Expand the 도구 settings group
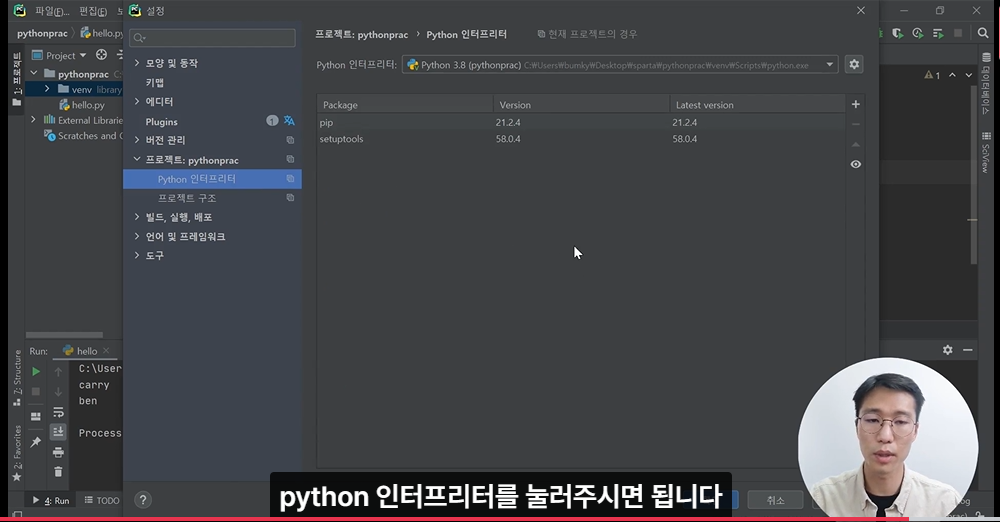This screenshot has width=1000, height=522. point(136,255)
